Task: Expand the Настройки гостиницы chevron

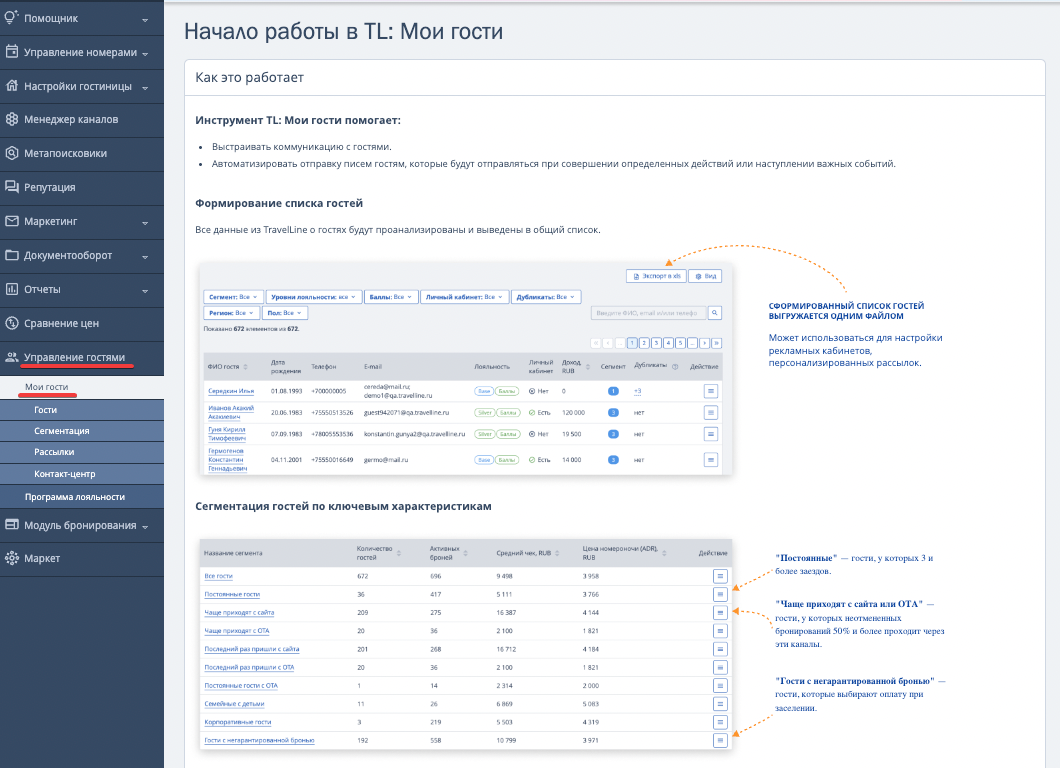Action: click(x=145, y=88)
